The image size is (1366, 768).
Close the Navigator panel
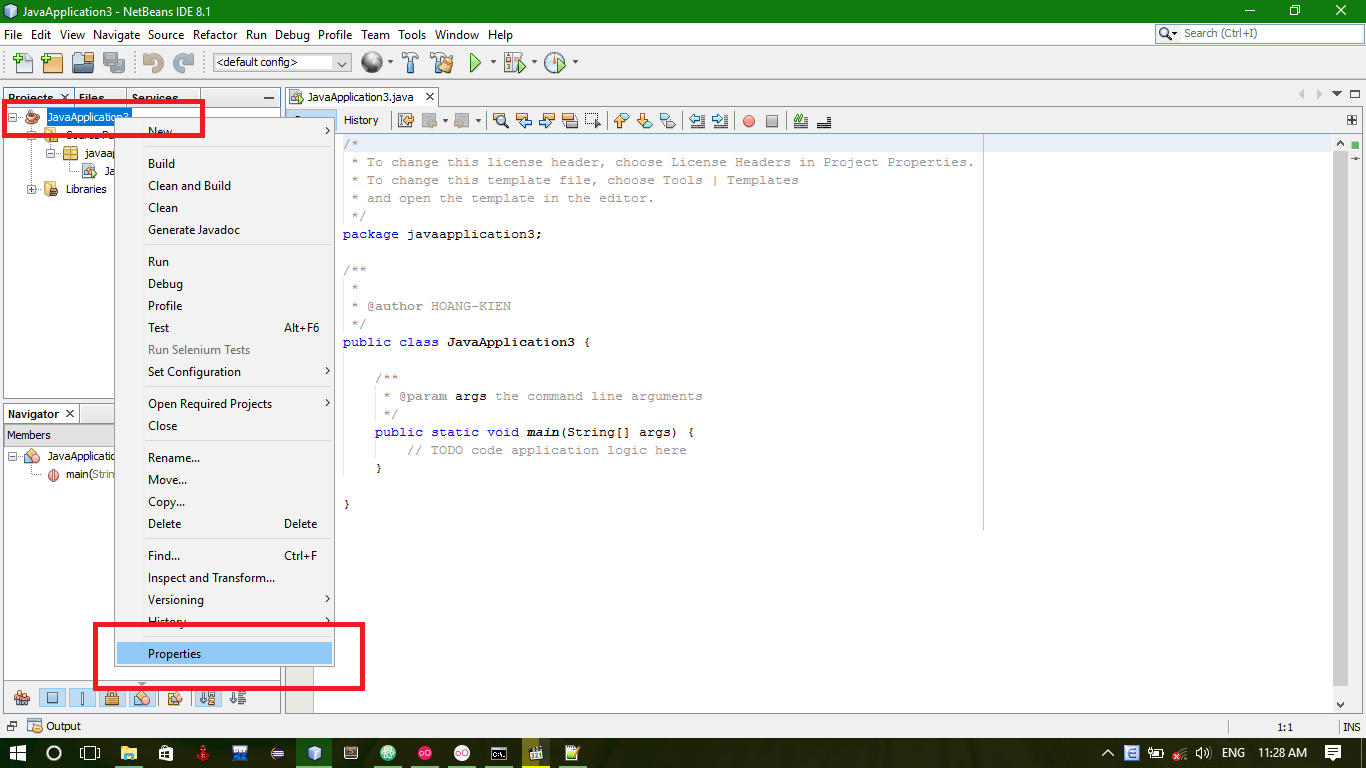(x=70, y=414)
